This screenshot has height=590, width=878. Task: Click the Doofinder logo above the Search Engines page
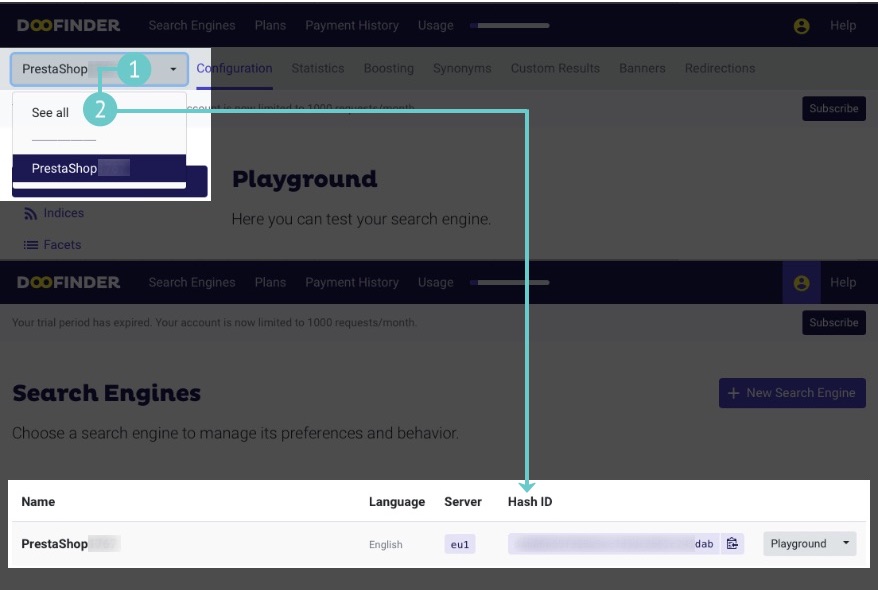pos(68,282)
